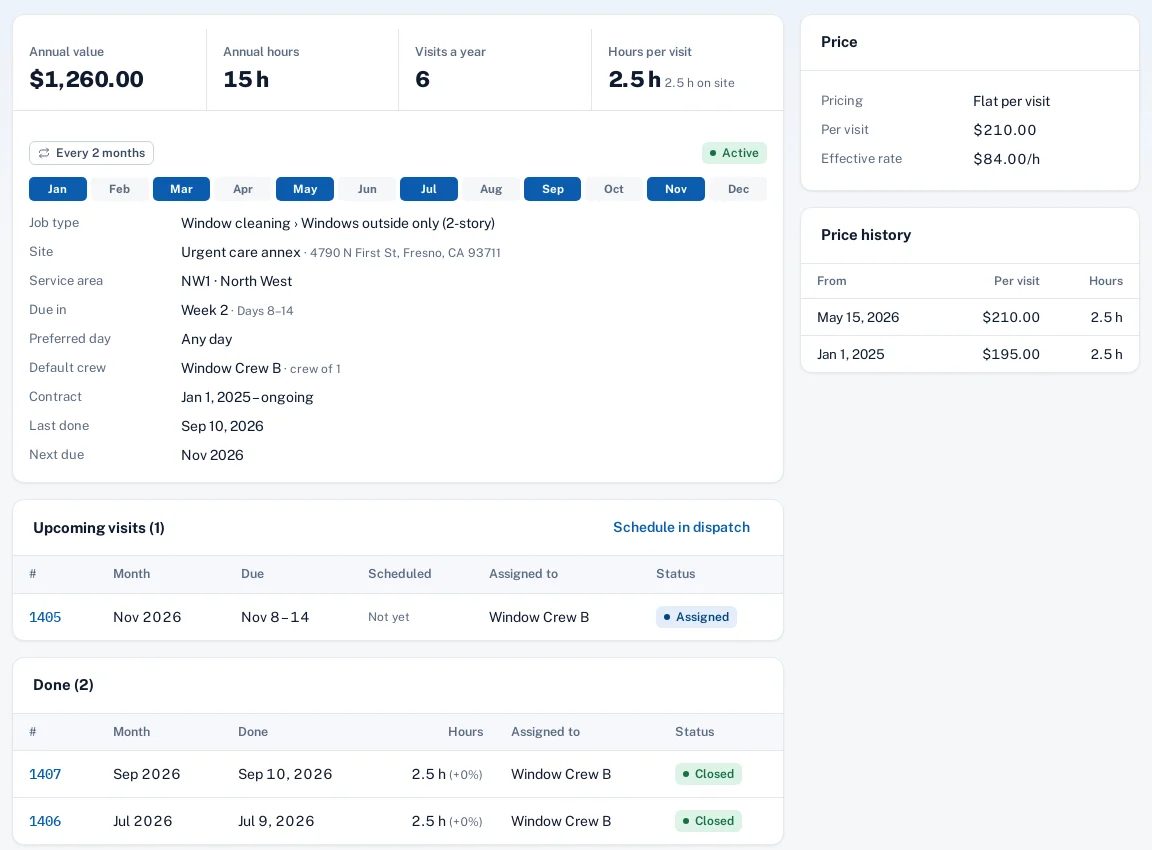Toggle the Apr month chip
Screen dimensions: 1152x850
click(x=243, y=189)
